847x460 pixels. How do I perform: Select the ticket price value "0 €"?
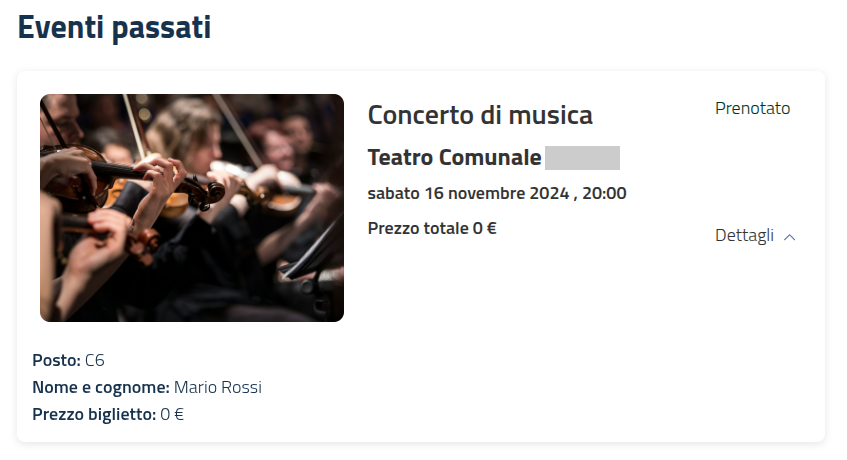(x=172, y=414)
